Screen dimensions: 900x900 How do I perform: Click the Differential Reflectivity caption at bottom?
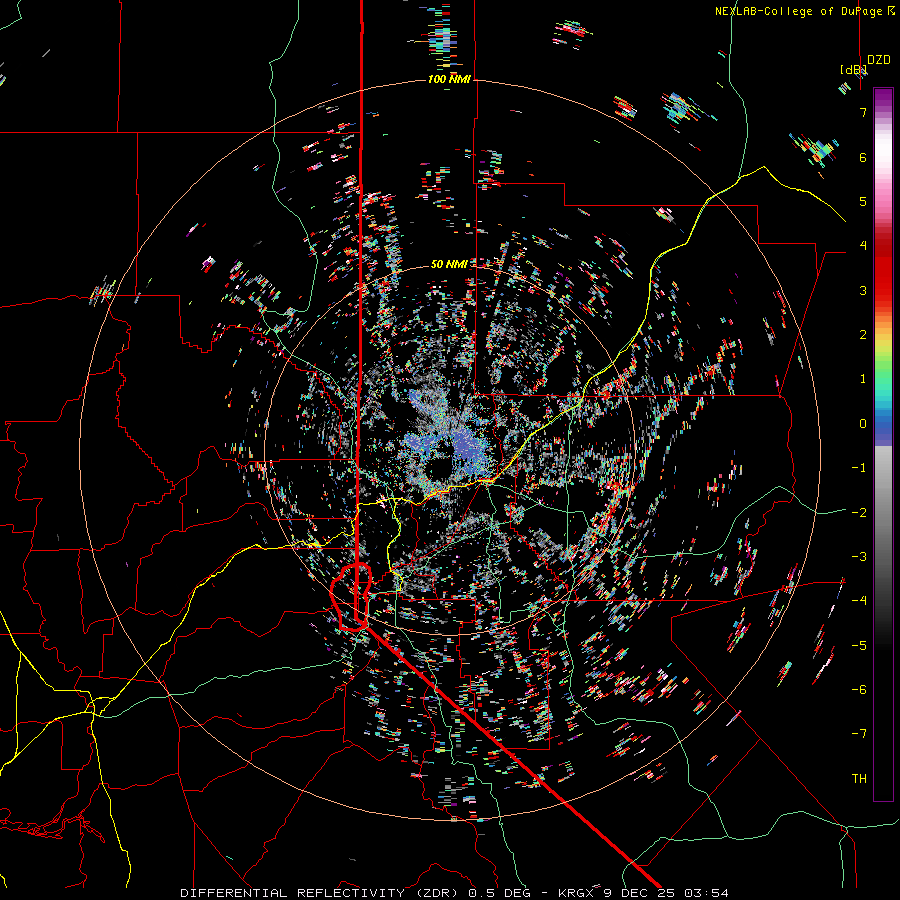coord(454,893)
